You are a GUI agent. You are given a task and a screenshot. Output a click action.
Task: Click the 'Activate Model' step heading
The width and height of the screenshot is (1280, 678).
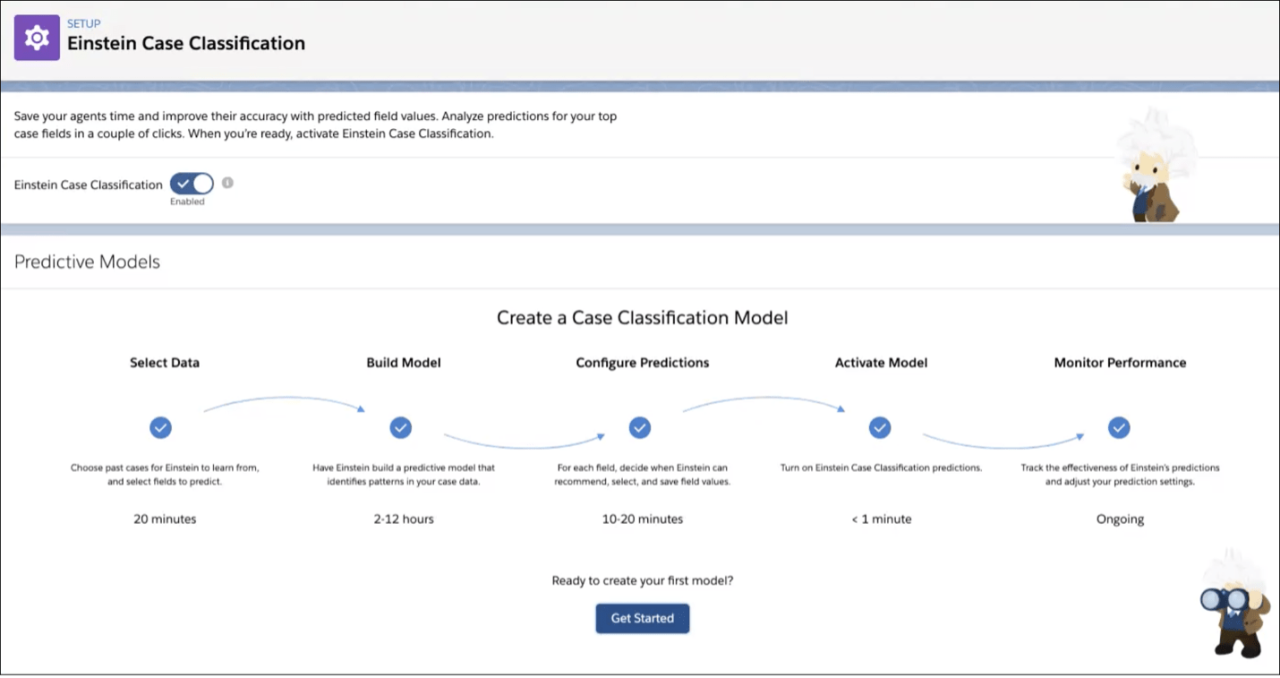(880, 363)
